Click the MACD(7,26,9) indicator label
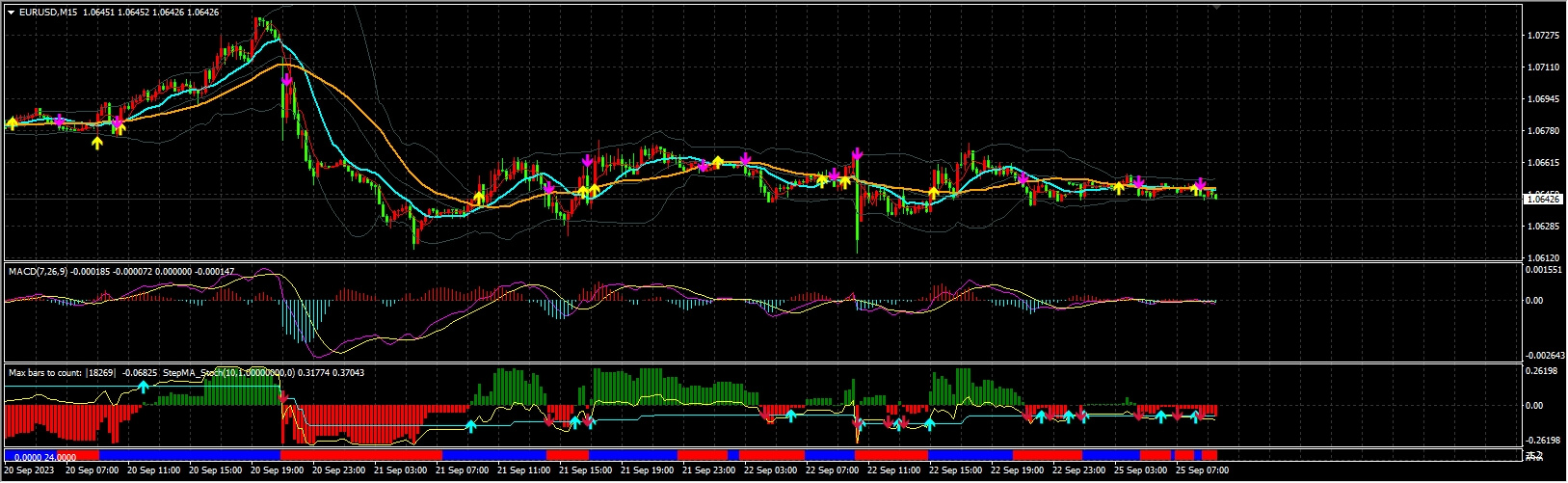The height and width of the screenshot is (483, 1568). (39, 272)
